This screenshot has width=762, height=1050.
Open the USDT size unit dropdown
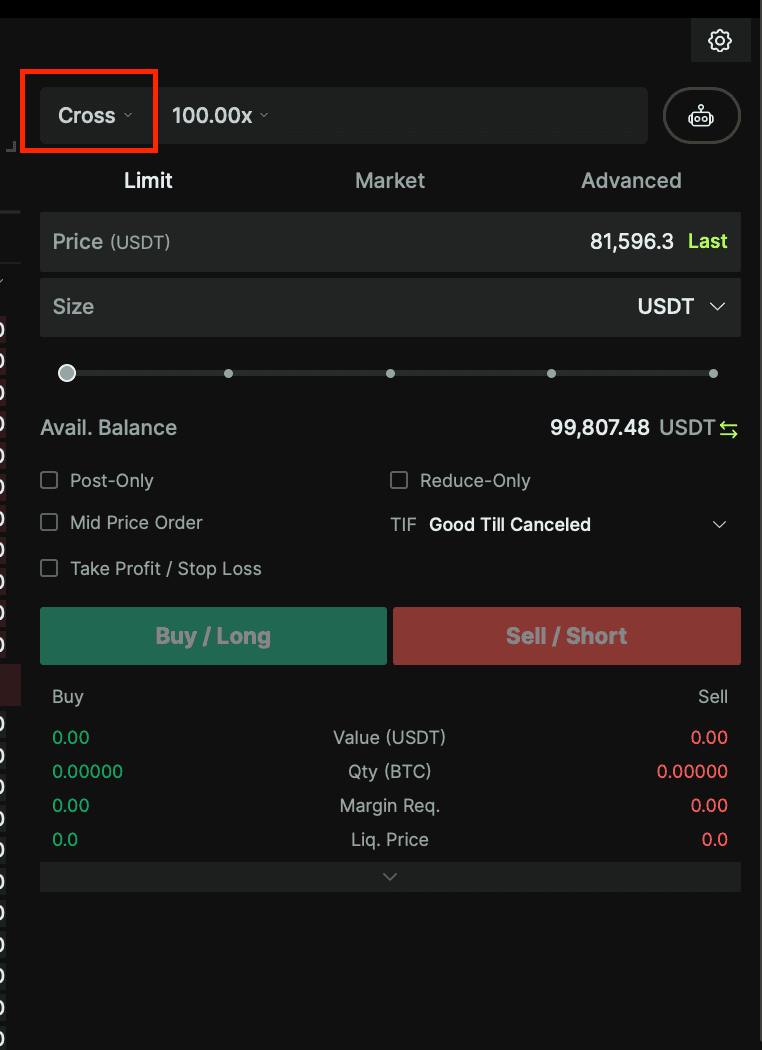(681, 307)
